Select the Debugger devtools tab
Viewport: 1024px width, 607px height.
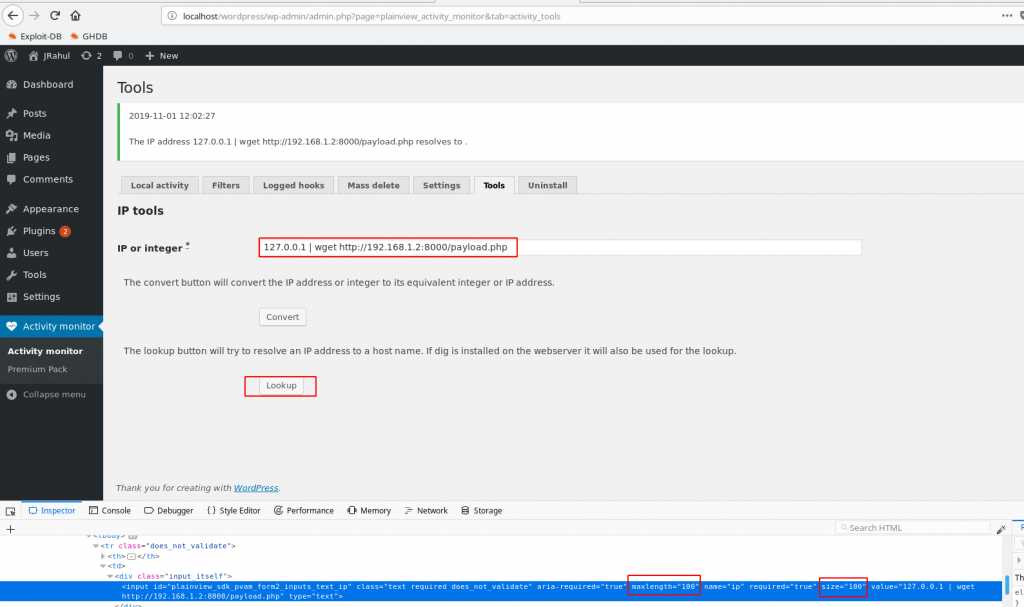168,511
